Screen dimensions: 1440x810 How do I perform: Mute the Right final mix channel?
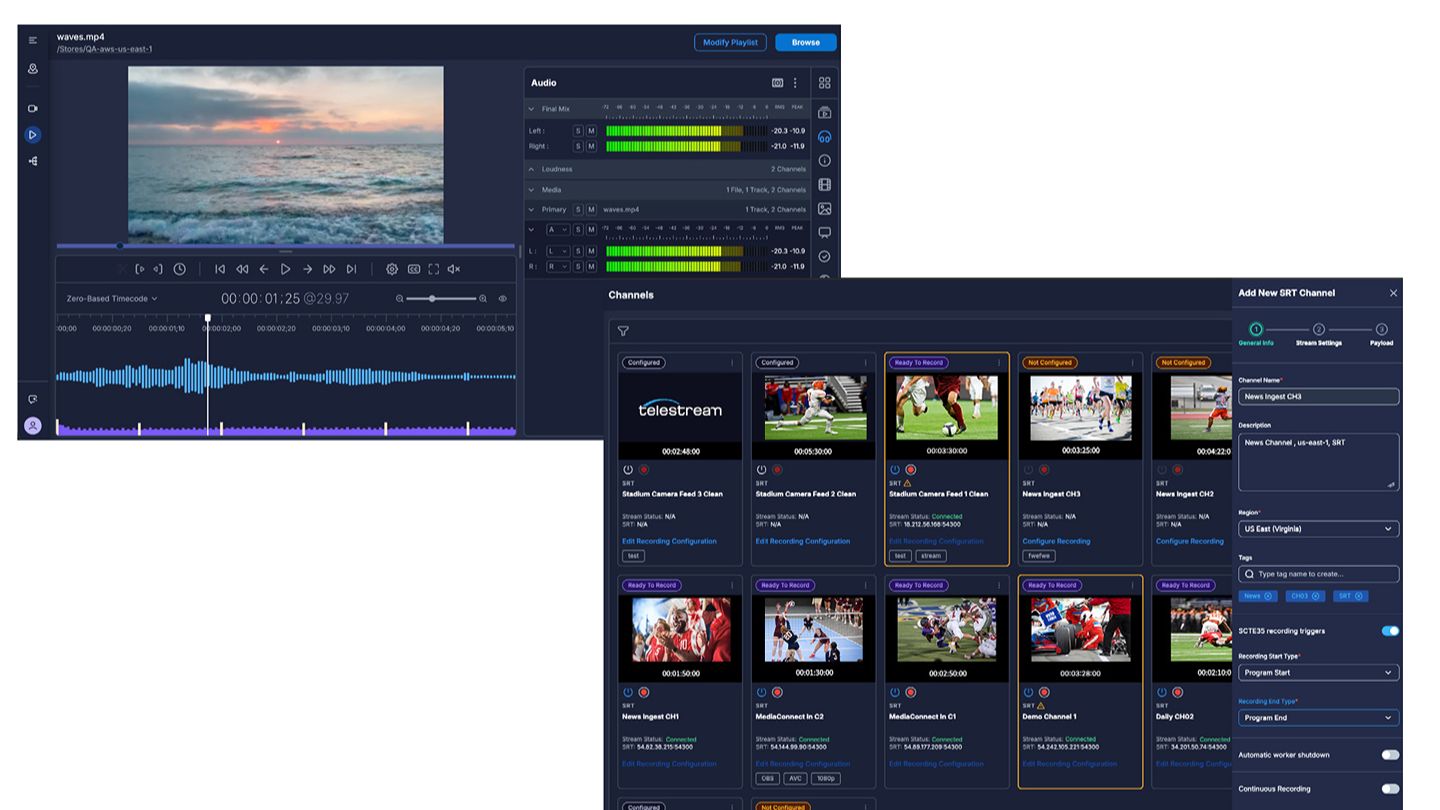pos(591,146)
